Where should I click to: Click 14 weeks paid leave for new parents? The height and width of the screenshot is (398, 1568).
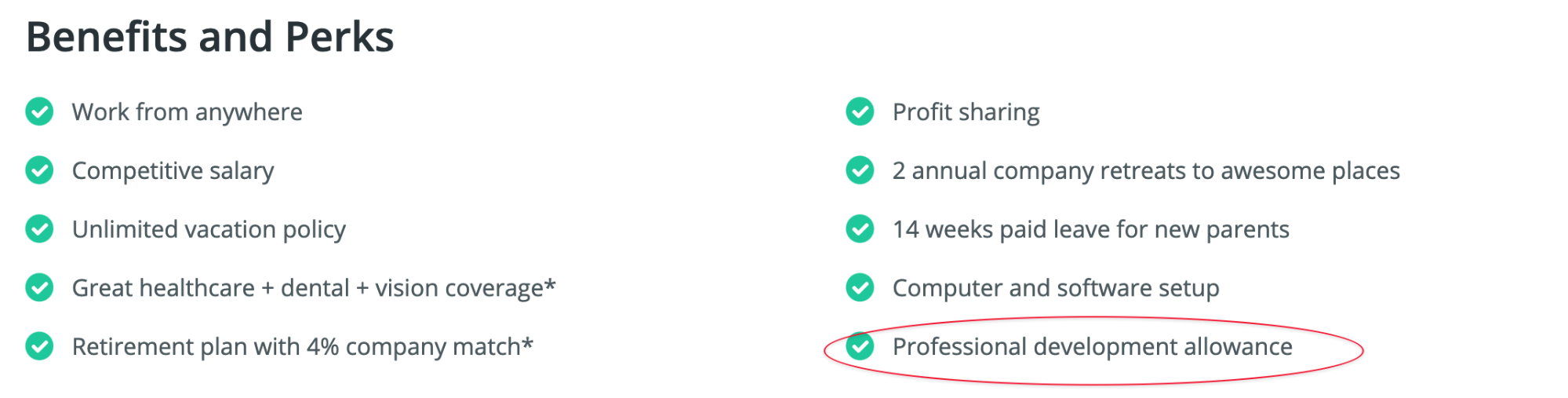click(x=1091, y=230)
